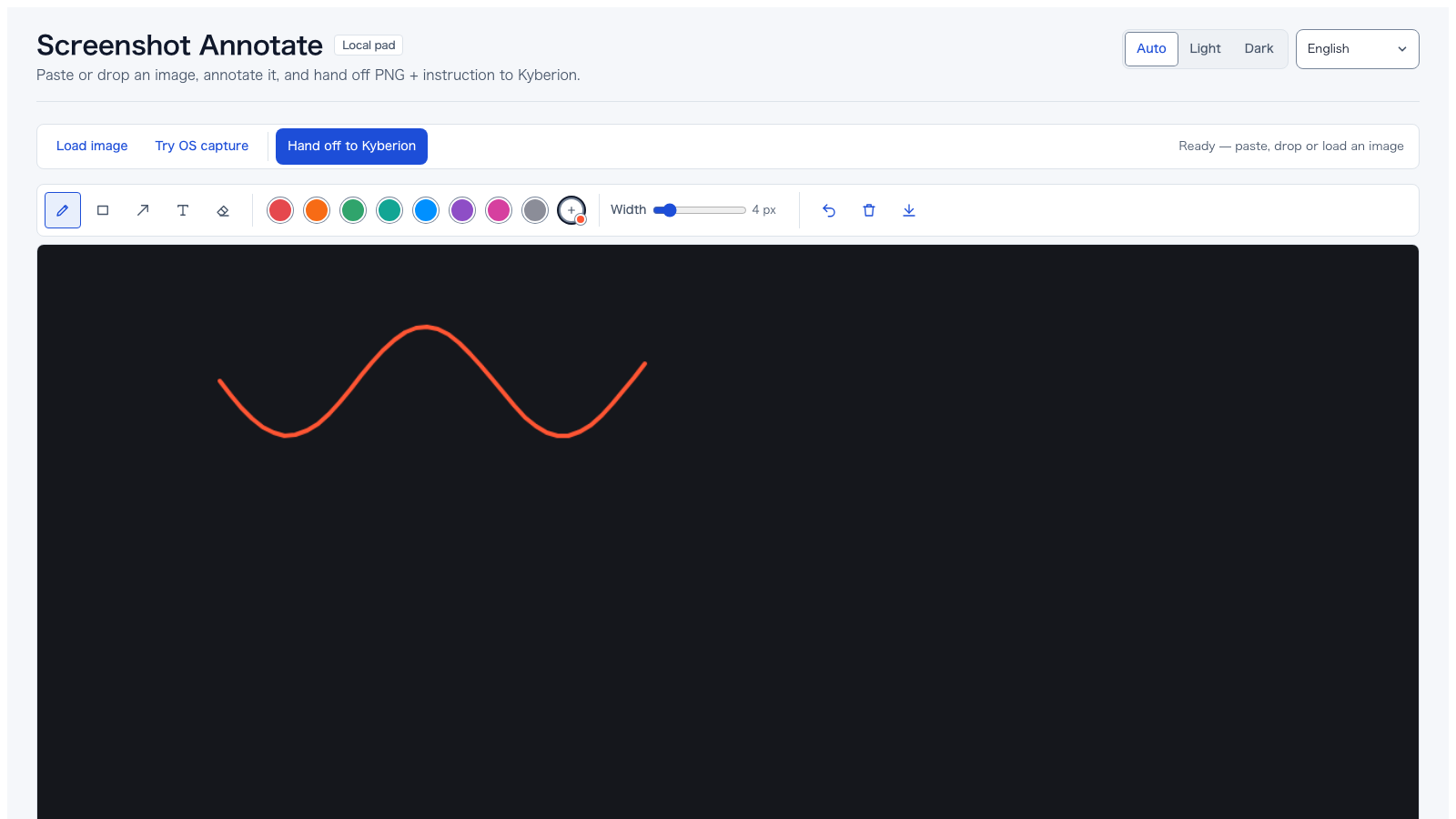The image size is (1456, 819).
Task: Download the annotated image
Action: click(x=909, y=210)
